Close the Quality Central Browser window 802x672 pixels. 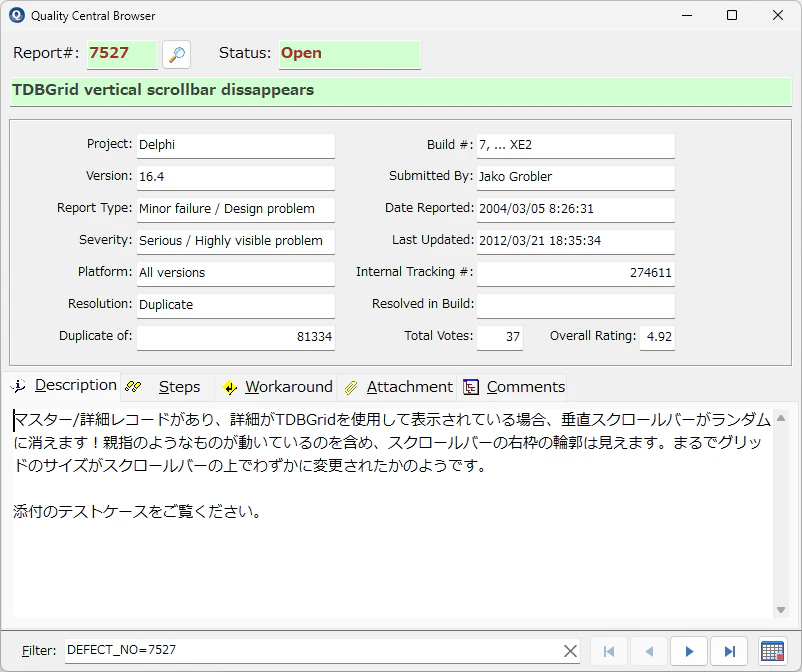click(x=777, y=15)
